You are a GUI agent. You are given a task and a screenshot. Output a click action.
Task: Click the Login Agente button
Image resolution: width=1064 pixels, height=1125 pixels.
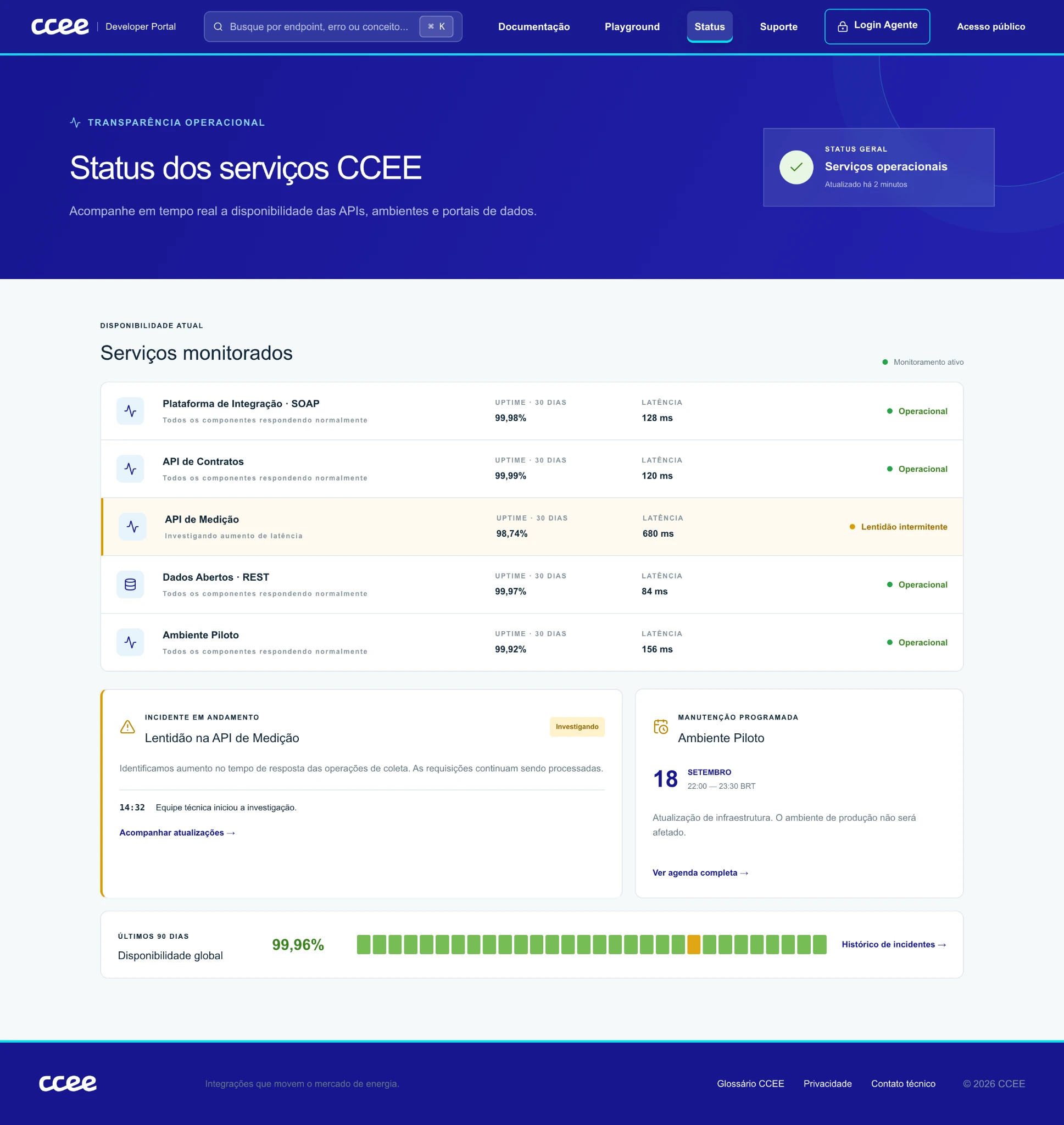point(877,27)
